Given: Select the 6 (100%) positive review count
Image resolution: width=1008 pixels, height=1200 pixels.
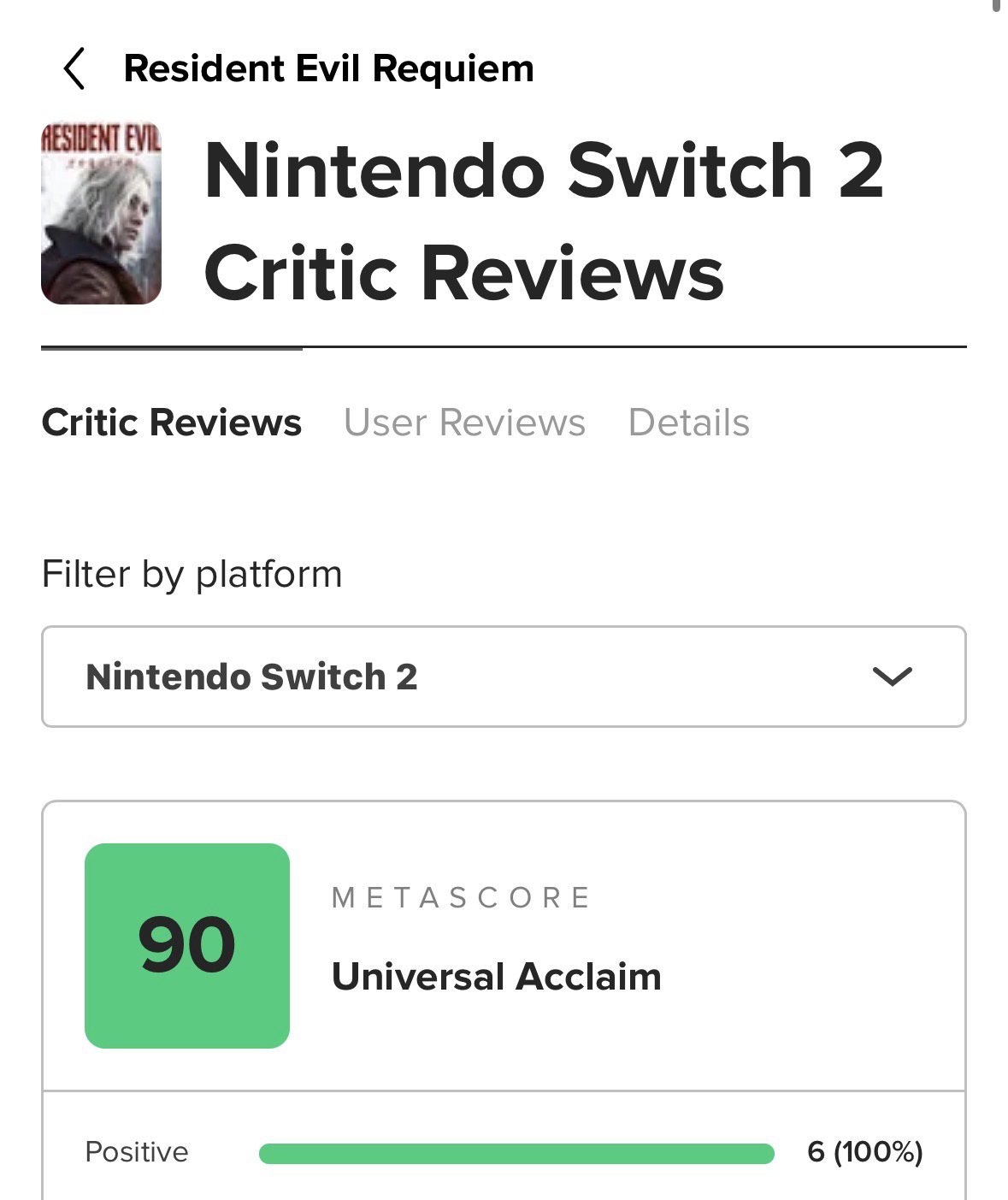Looking at the screenshot, I should click(x=864, y=1152).
